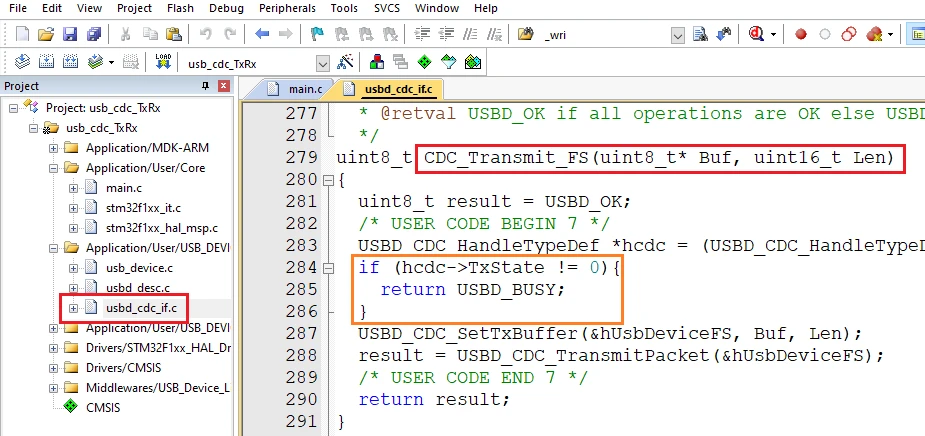Select stm32f1xx_hal_msp.c in the Project tree
Screen dimensions: 925x436
(x=162, y=228)
